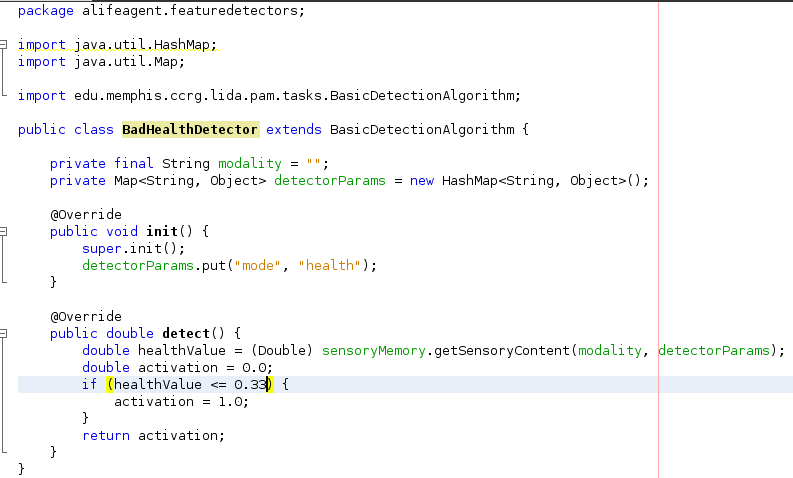This screenshot has height=478, width=793.
Task: Collapse the detect() method fold marker
Action: [x=3, y=334]
